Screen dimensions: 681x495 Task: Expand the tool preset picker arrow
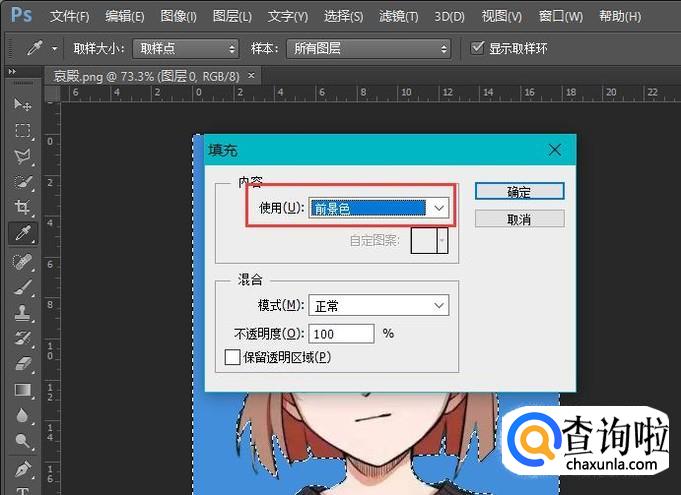pos(54,48)
